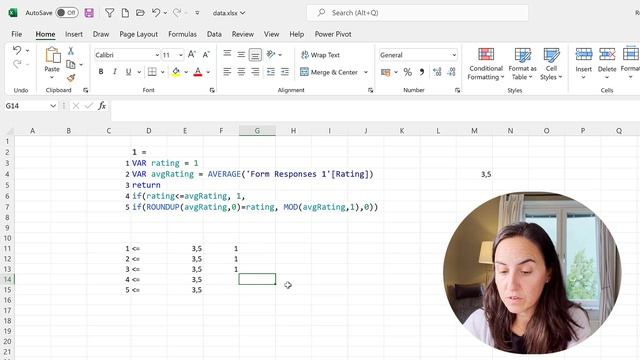Viewport: 640px width, 360px height.
Task: Open the font size dropdown showing 11
Action: click(181, 55)
